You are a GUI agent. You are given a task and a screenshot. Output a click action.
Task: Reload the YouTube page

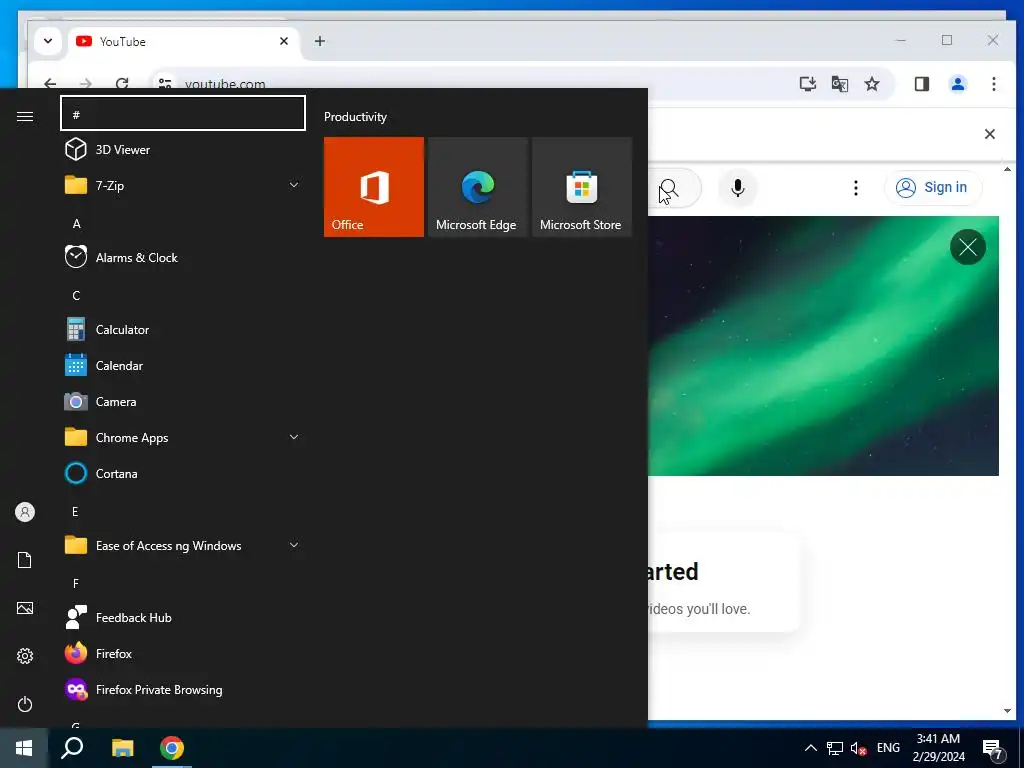(121, 84)
